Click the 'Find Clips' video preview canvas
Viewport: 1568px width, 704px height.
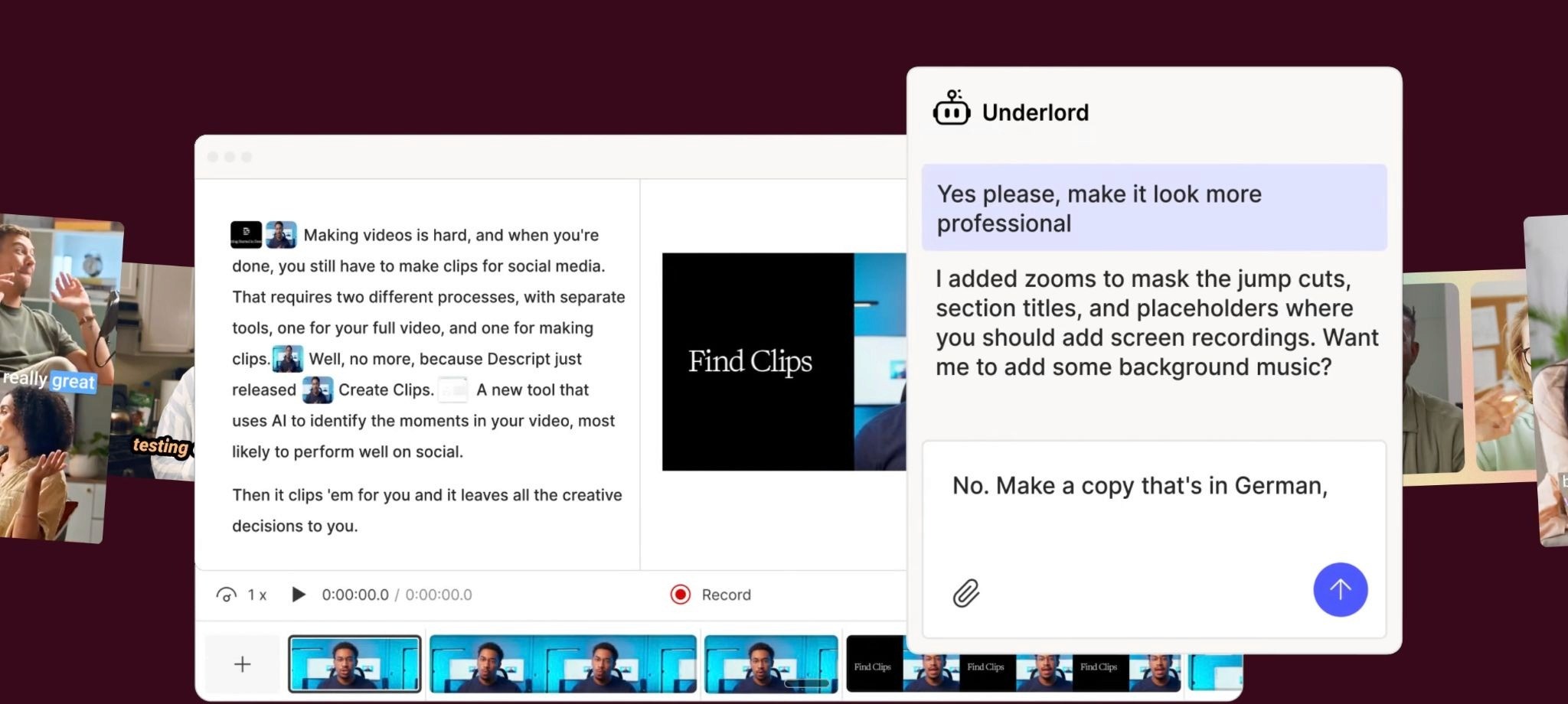[x=784, y=362]
